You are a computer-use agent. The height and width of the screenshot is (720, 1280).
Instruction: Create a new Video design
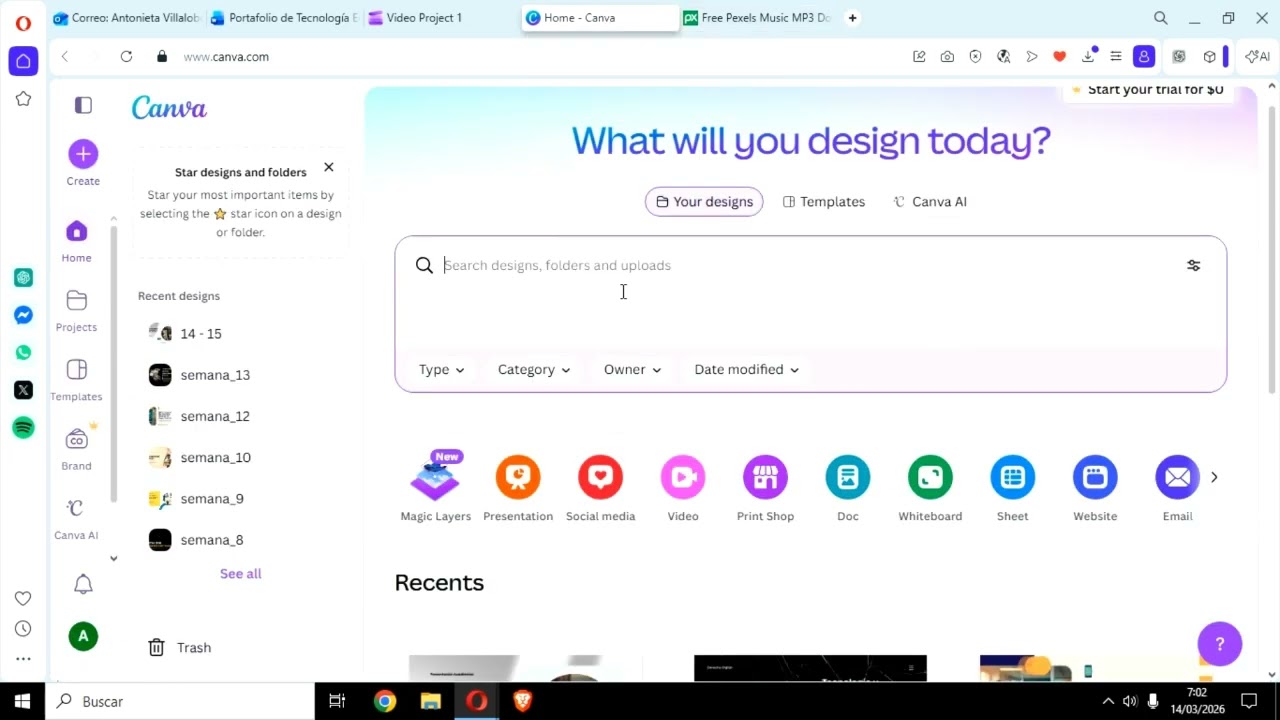pos(683,477)
